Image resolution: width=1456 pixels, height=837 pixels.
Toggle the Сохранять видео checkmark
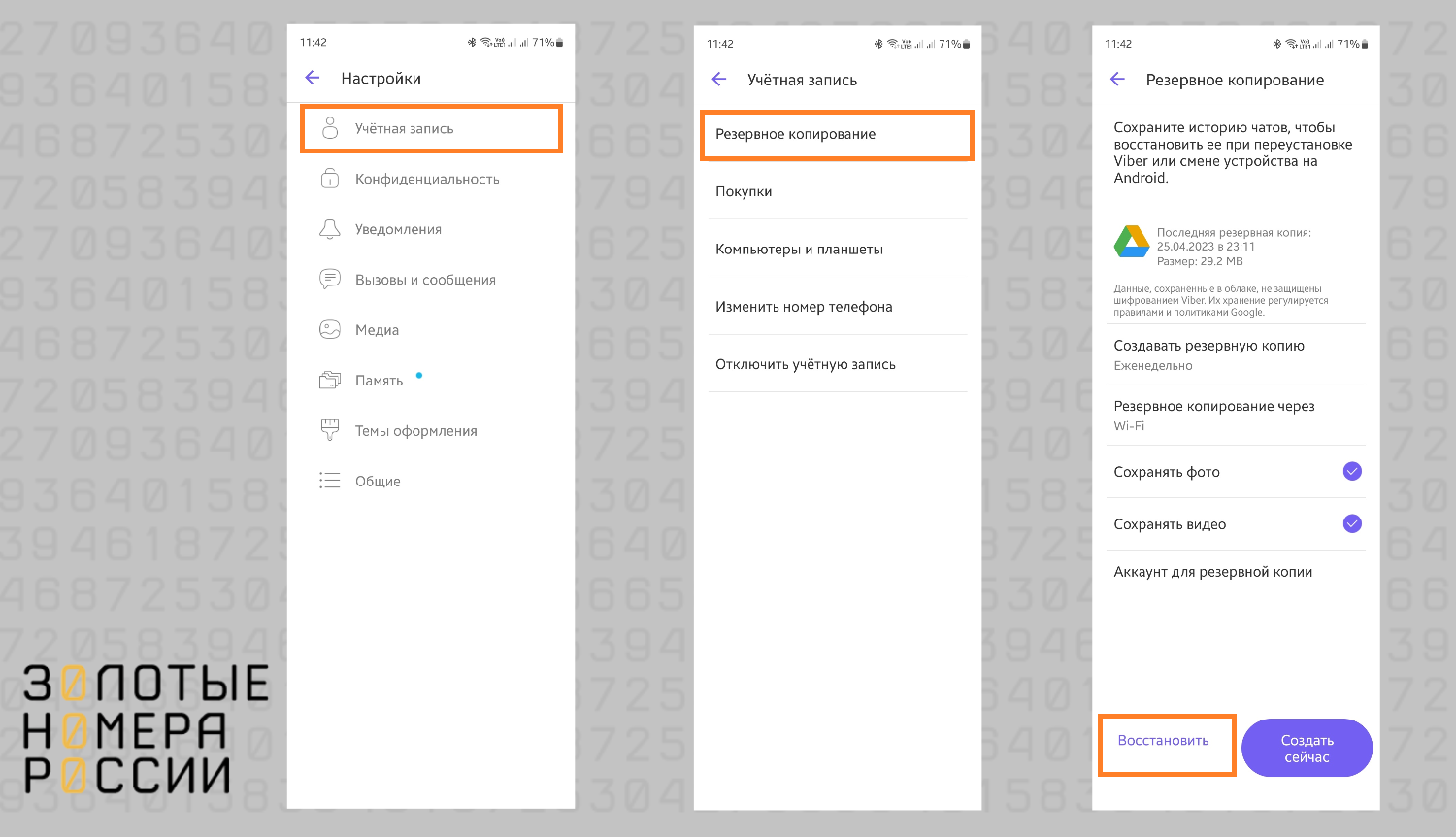click(x=1352, y=524)
